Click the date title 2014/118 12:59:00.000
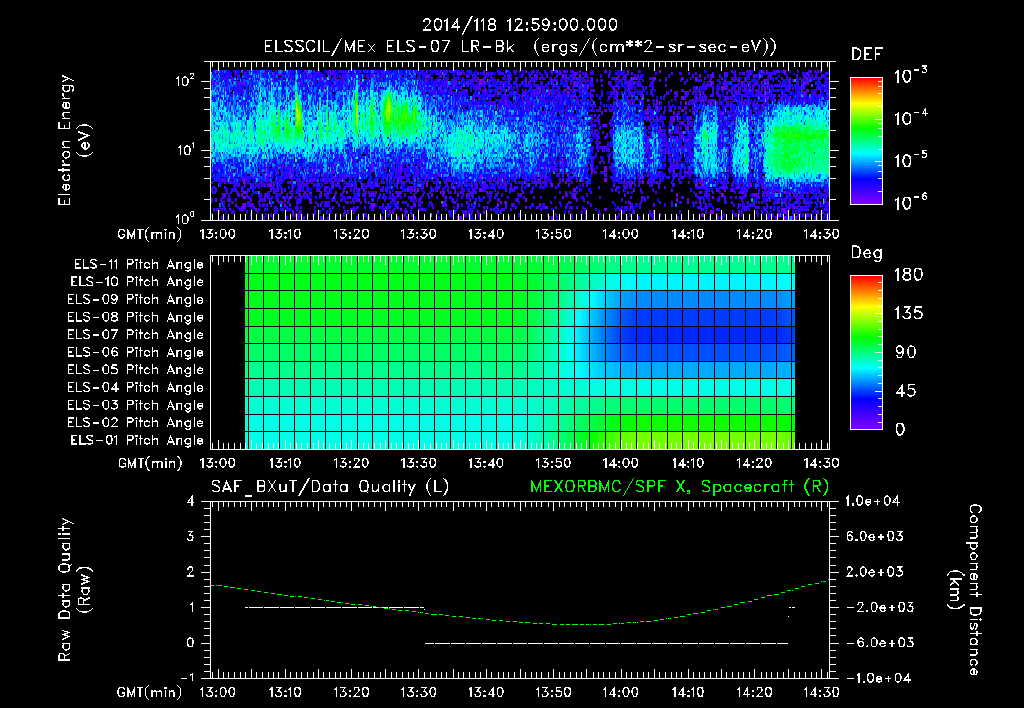This screenshot has height=708, width=1024. coord(519,25)
